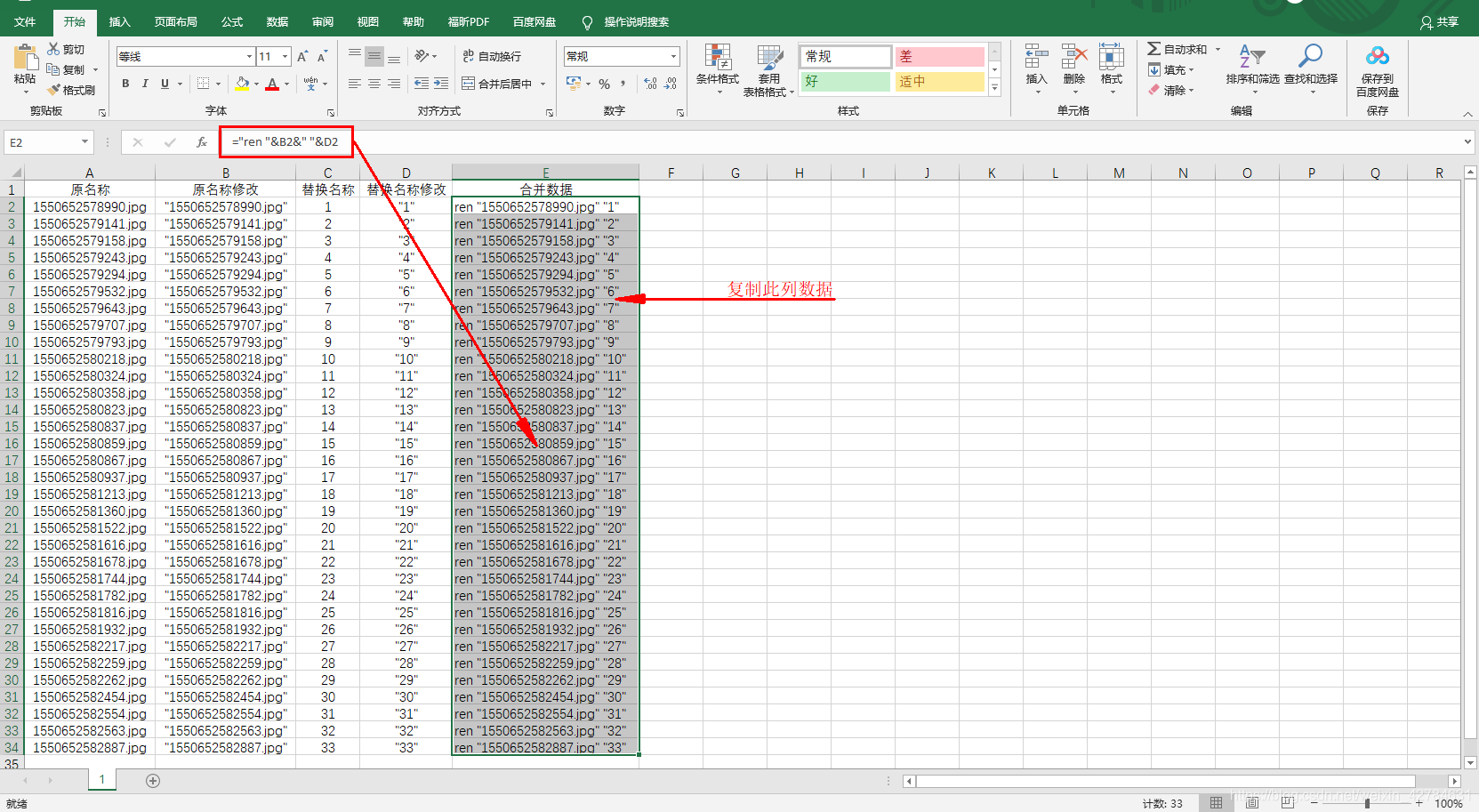Switch to the Data (数据) tab
The height and width of the screenshot is (812, 1479).
[277, 21]
